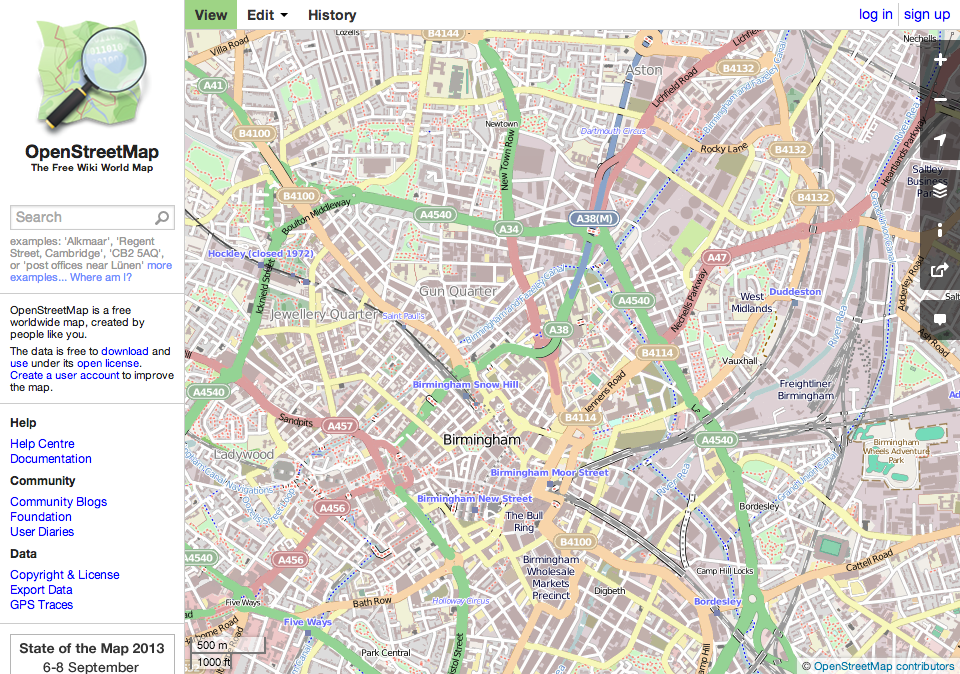Click State of the Map 2013 banner
Screen dimensions: 960x674
coord(92,654)
